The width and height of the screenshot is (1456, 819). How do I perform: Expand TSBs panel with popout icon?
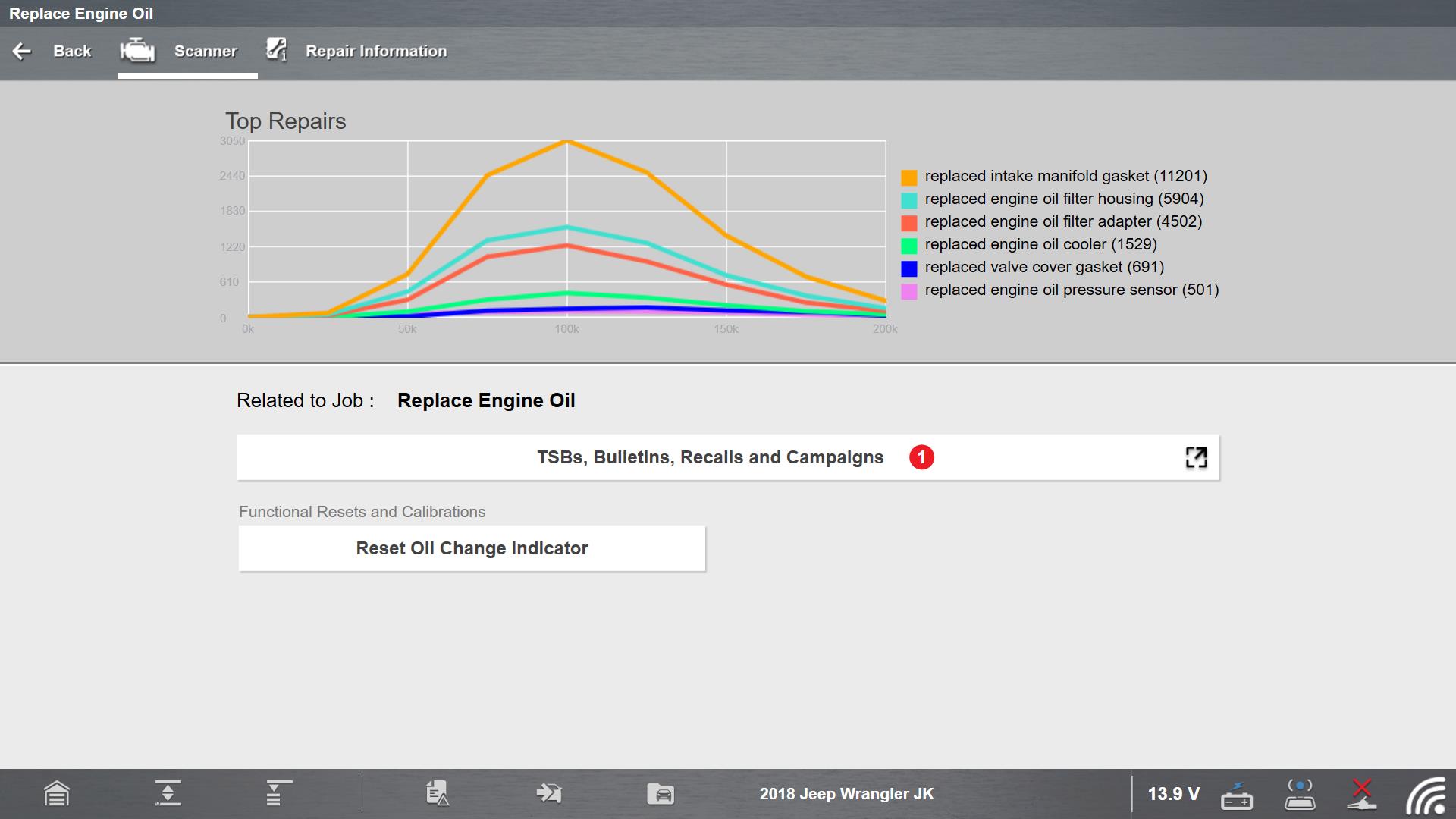[1196, 457]
